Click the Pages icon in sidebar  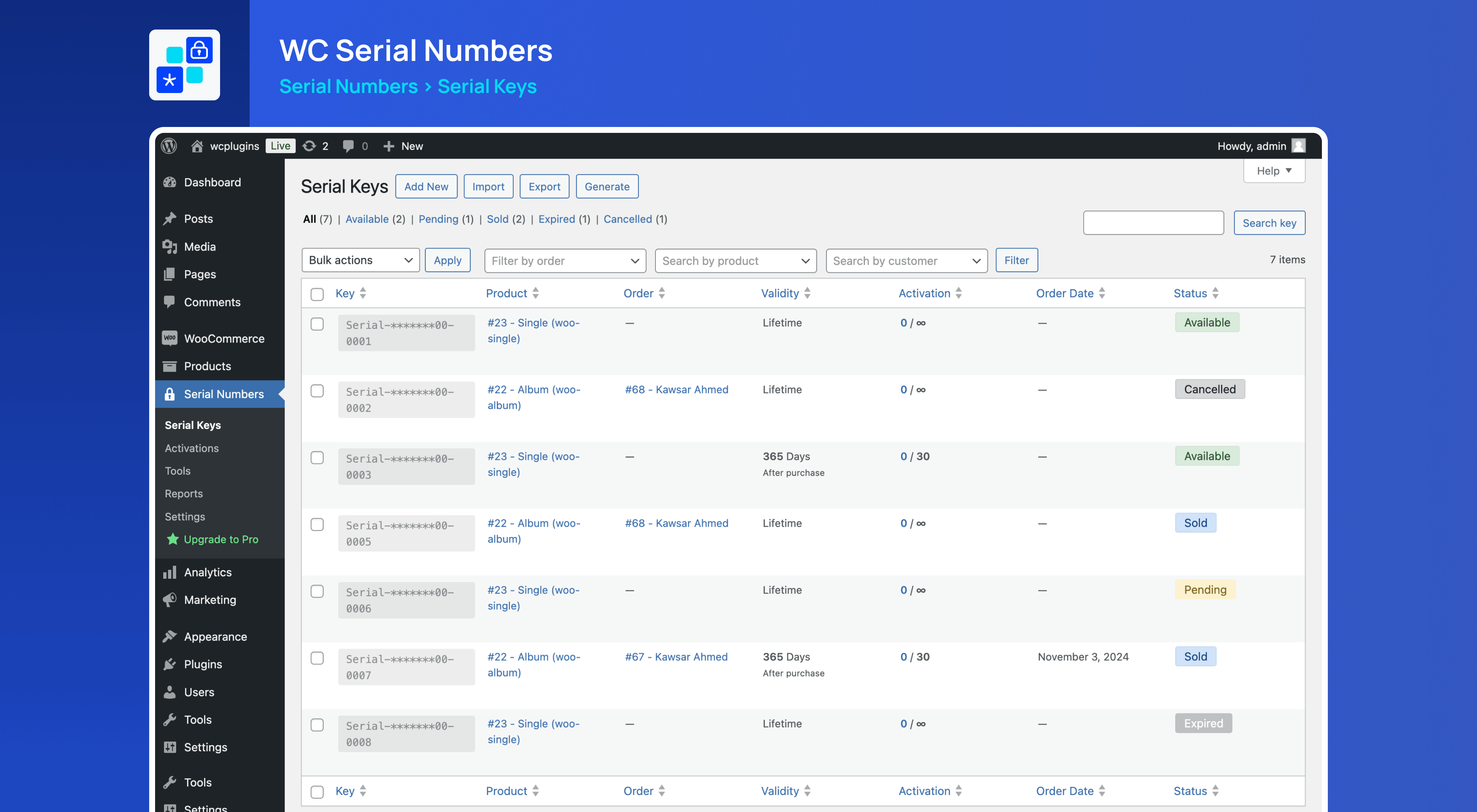tap(170, 274)
